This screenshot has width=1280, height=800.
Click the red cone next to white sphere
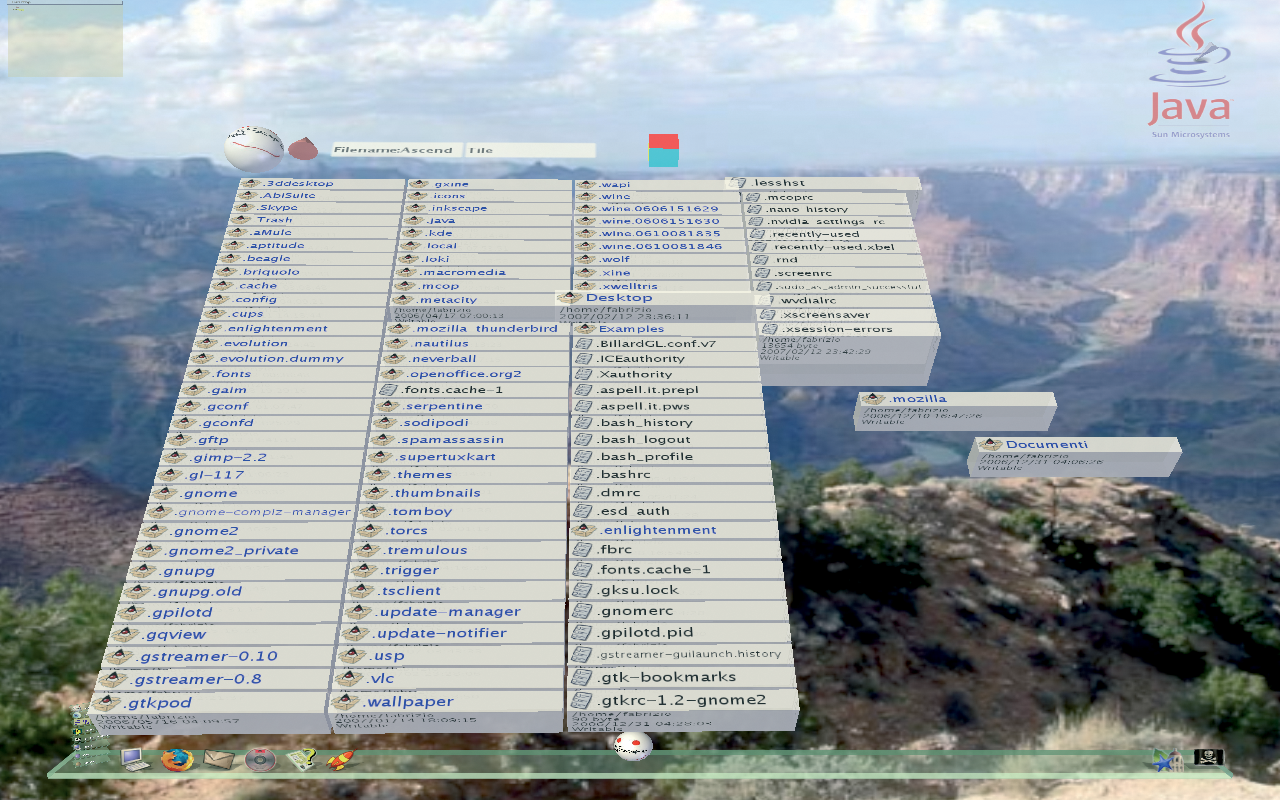(x=303, y=149)
